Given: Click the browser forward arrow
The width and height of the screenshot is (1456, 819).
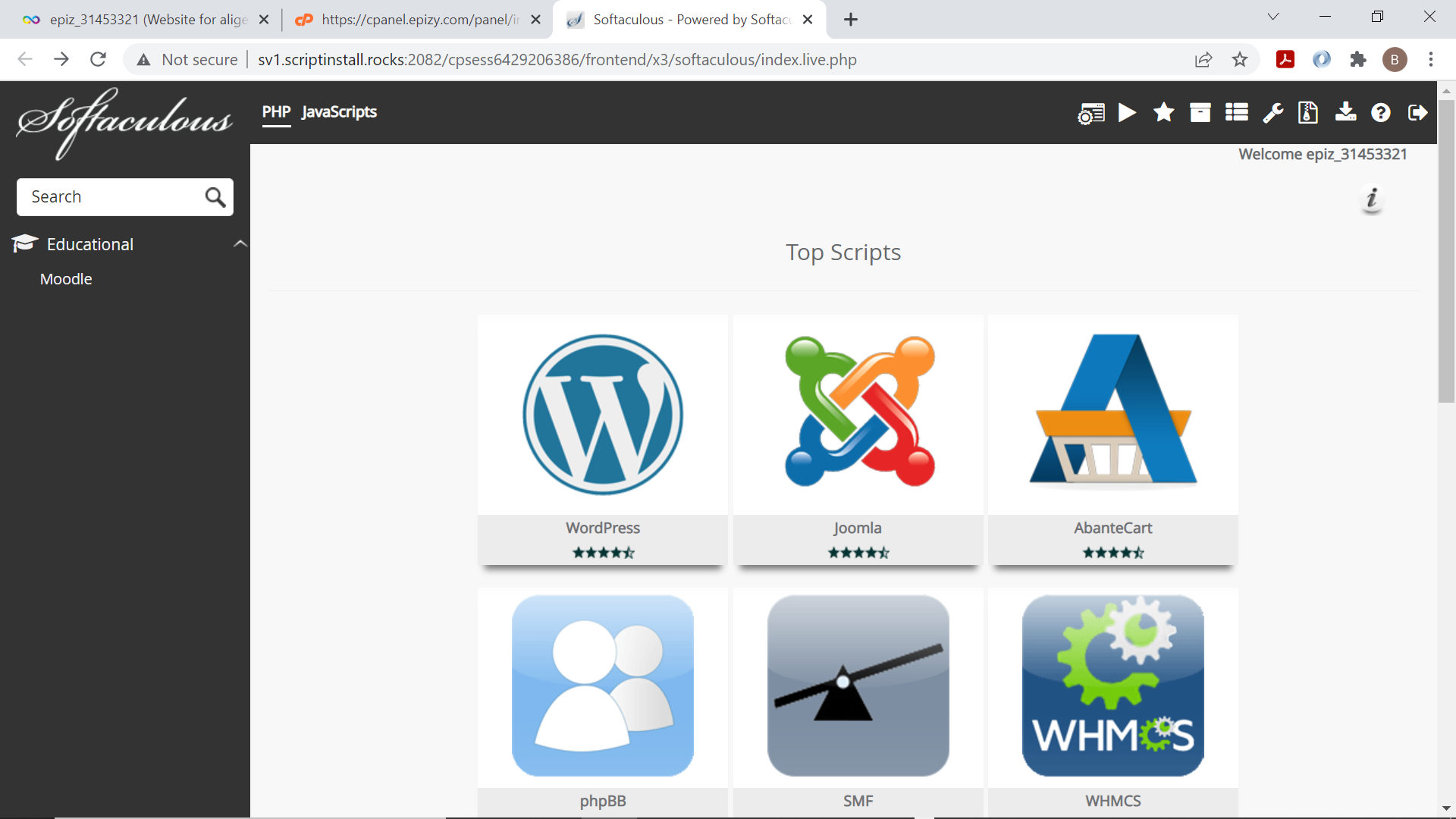Looking at the screenshot, I should pyautogui.click(x=61, y=59).
